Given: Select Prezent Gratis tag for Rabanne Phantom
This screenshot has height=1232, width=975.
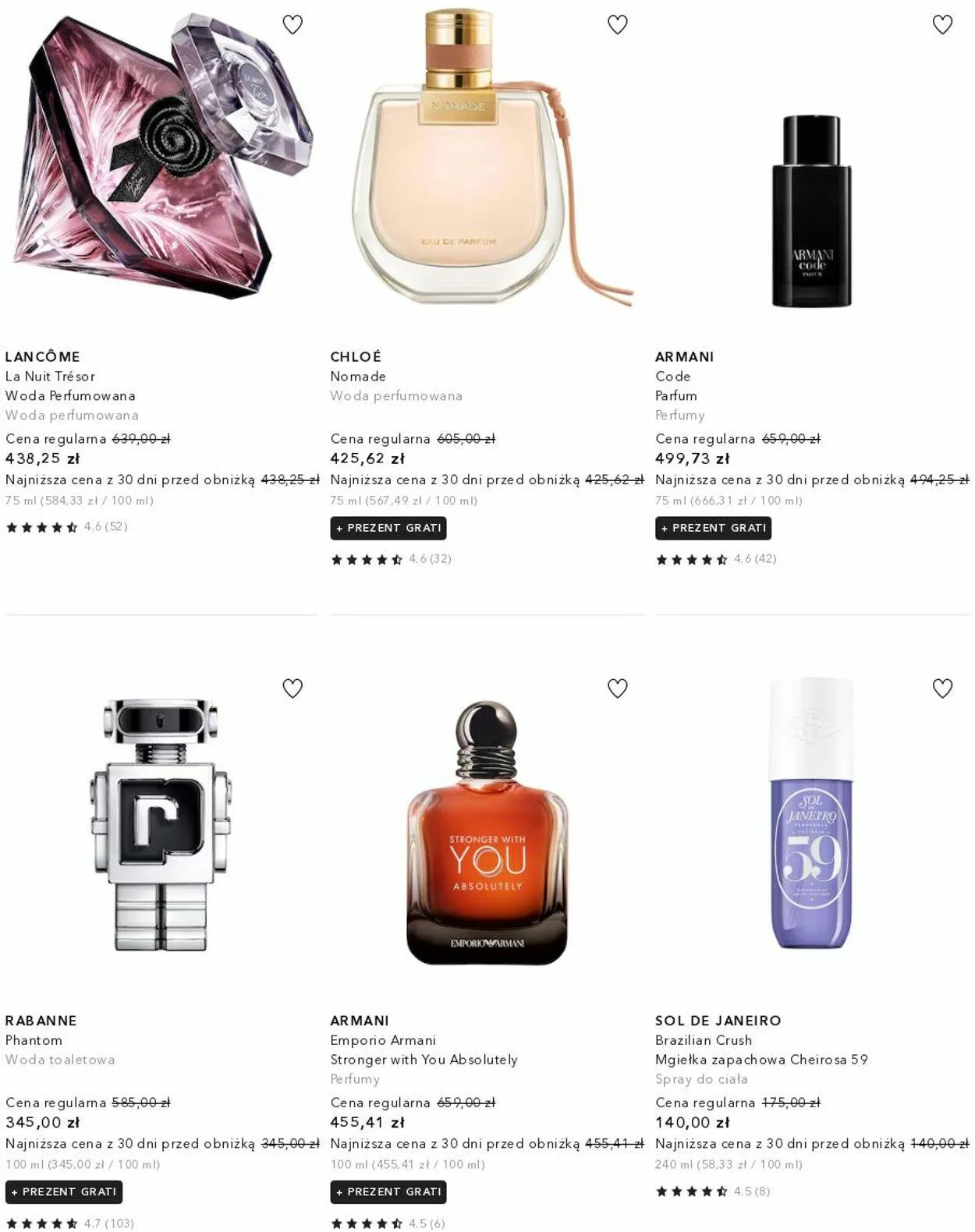Looking at the screenshot, I should [x=64, y=1191].
